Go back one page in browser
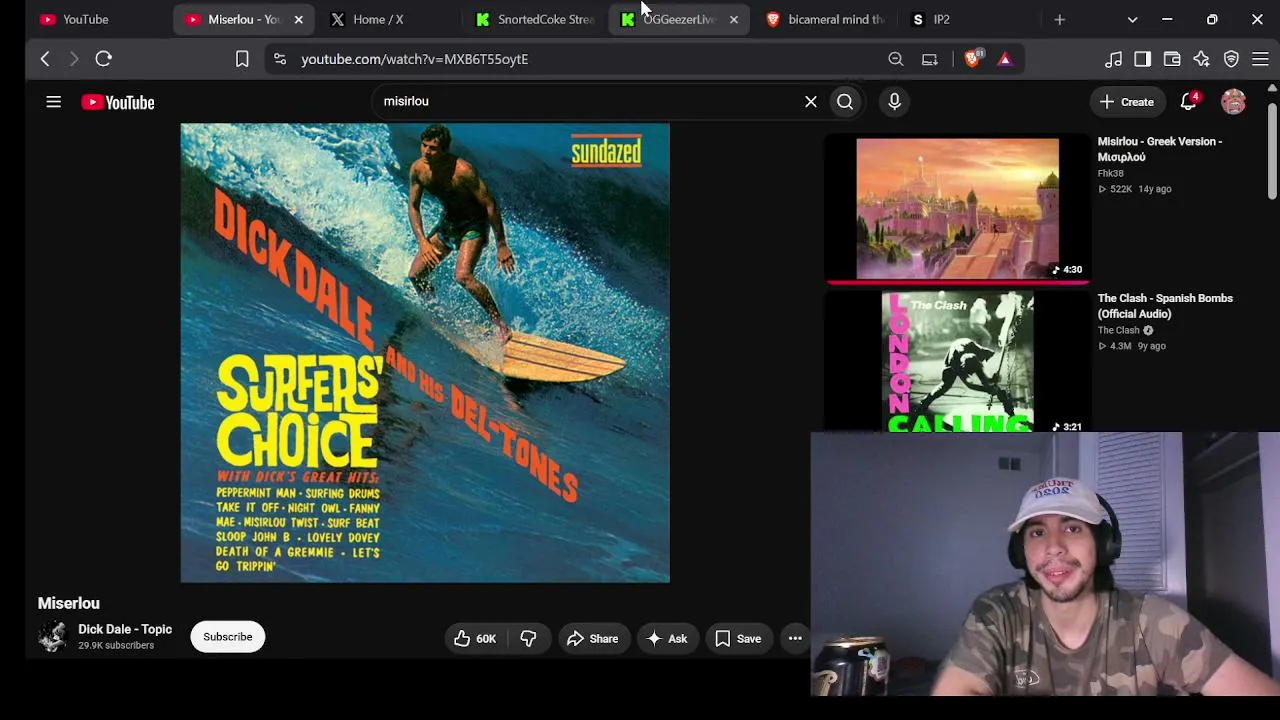Viewport: 1280px width, 720px height. [45, 59]
